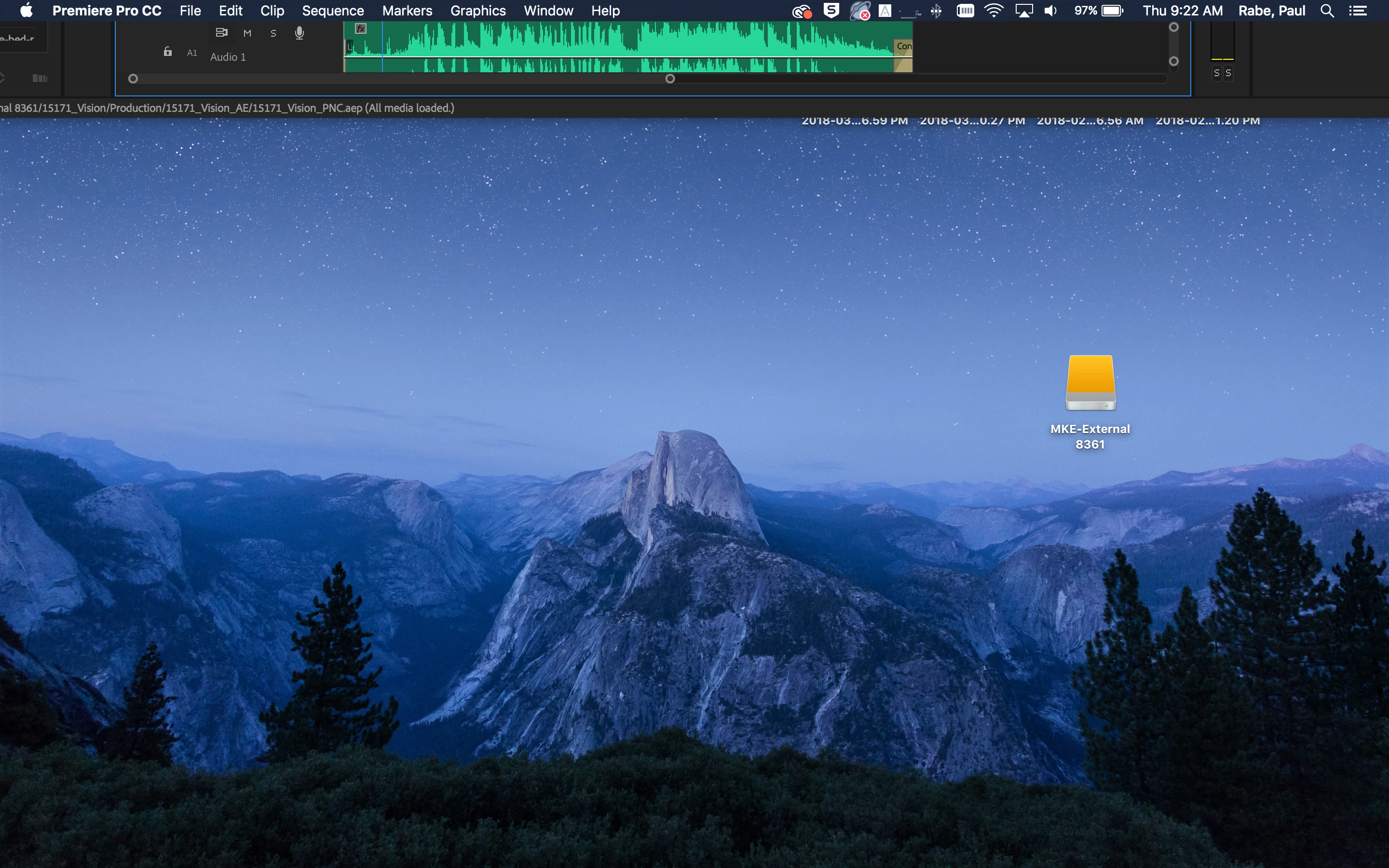Open the Markers menu

407,11
